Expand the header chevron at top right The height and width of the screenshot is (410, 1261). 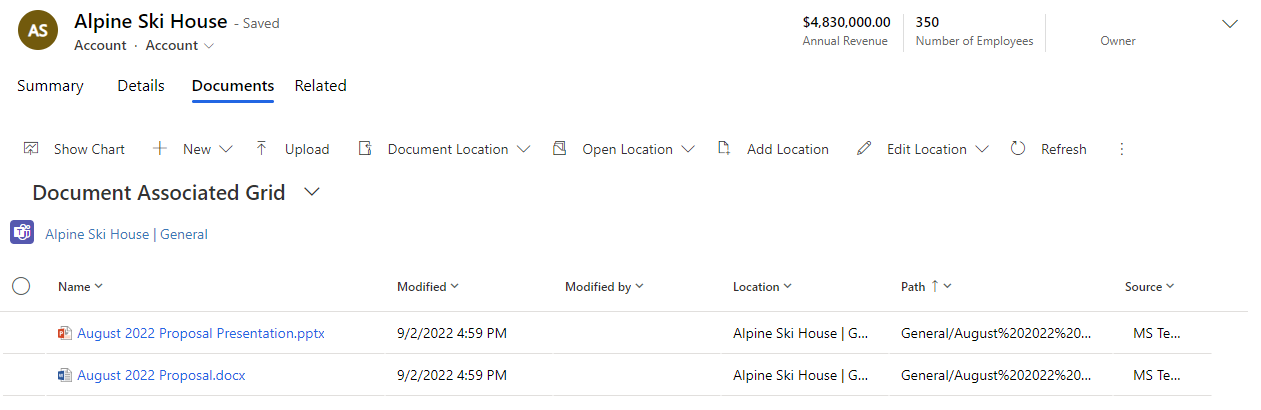coord(1230,24)
